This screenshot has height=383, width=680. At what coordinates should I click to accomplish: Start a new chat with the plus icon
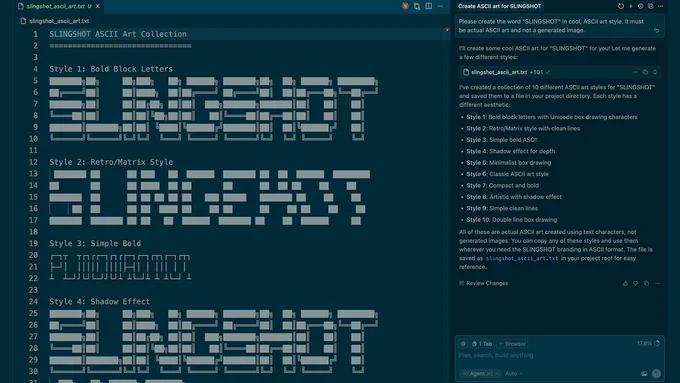(x=631, y=6)
